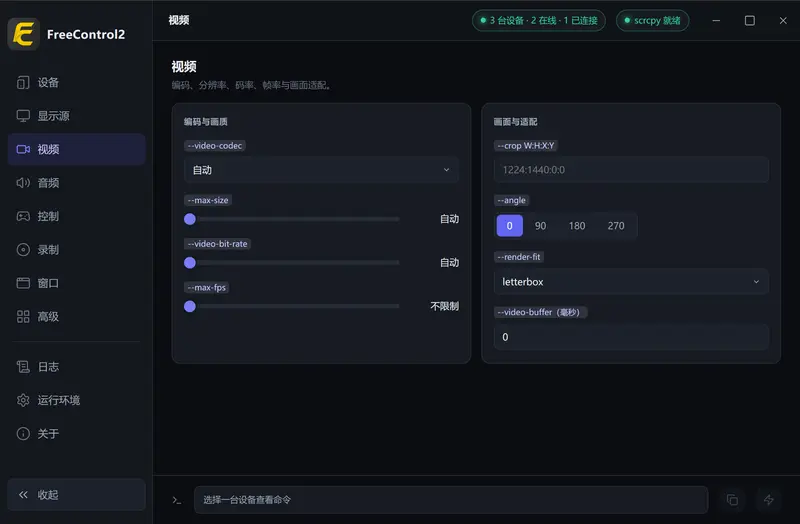
Task: Maximize the FreeControl2 window
Action: 749,20
